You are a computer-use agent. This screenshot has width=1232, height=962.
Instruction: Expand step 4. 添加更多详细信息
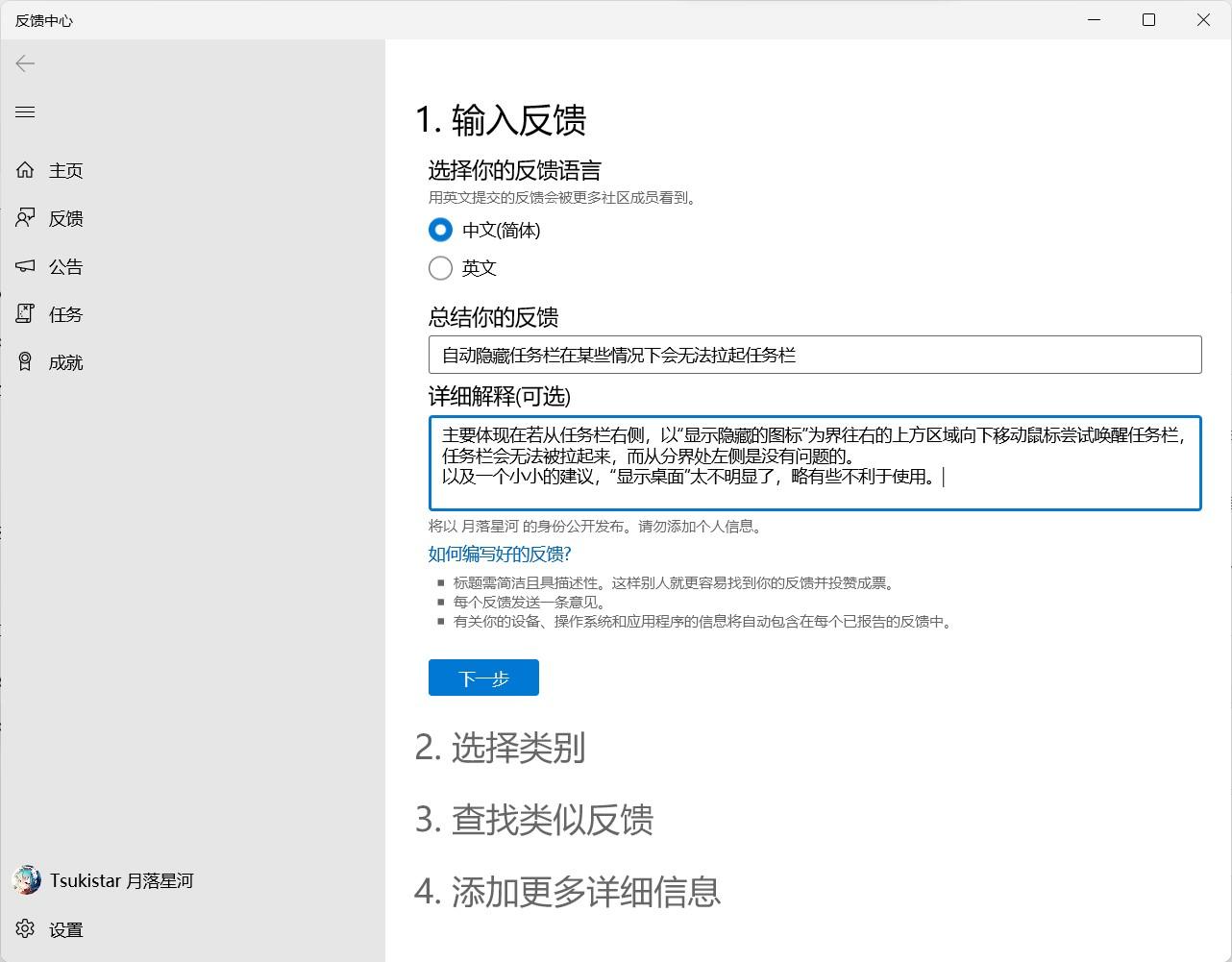568,892
